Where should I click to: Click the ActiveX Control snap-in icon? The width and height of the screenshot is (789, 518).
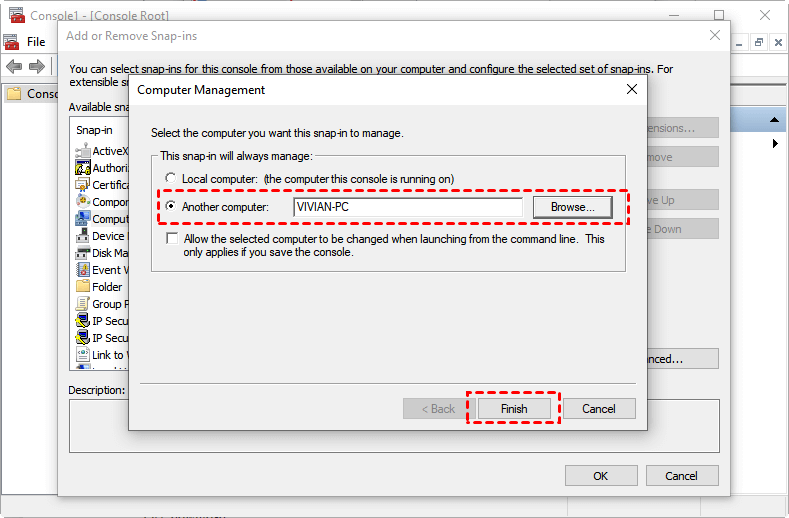tap(84, 151)
